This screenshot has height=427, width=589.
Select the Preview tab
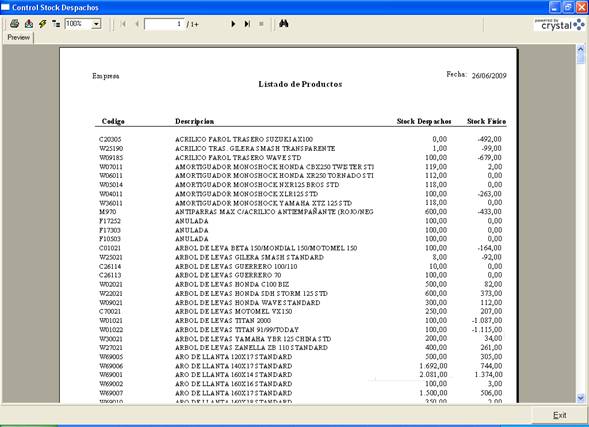point(18,38)
